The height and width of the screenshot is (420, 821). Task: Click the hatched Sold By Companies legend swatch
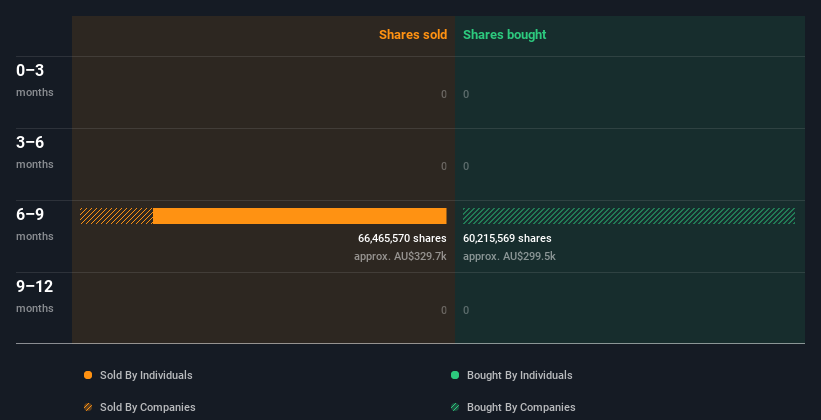tap(88, 407)
